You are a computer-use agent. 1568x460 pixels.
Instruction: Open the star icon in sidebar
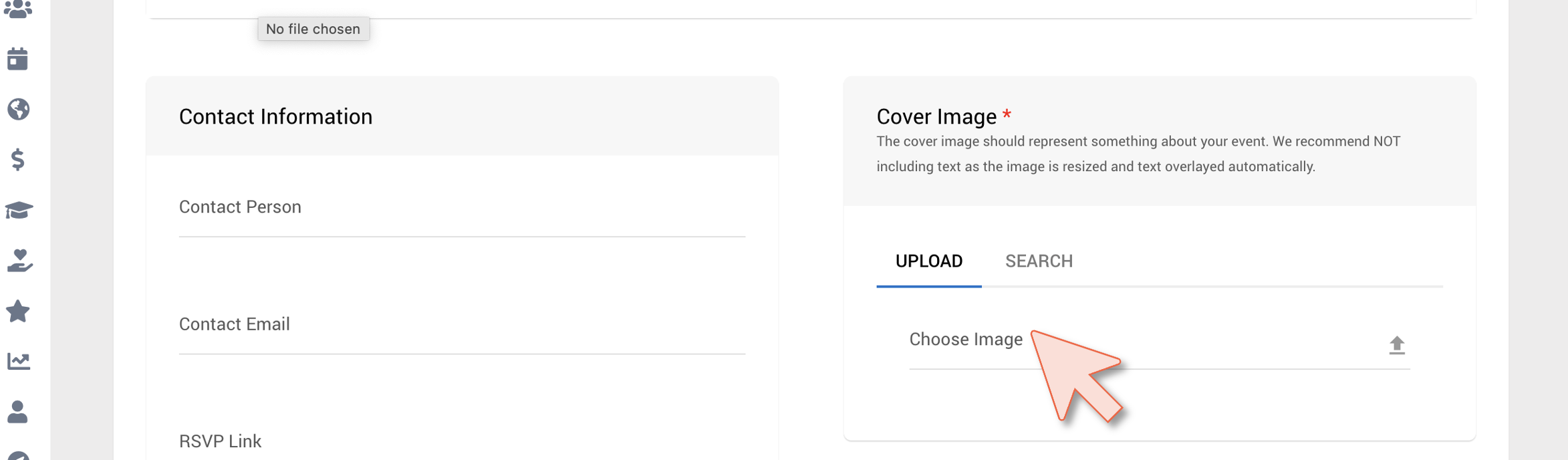pyautogui.click(x=18, y=311)
